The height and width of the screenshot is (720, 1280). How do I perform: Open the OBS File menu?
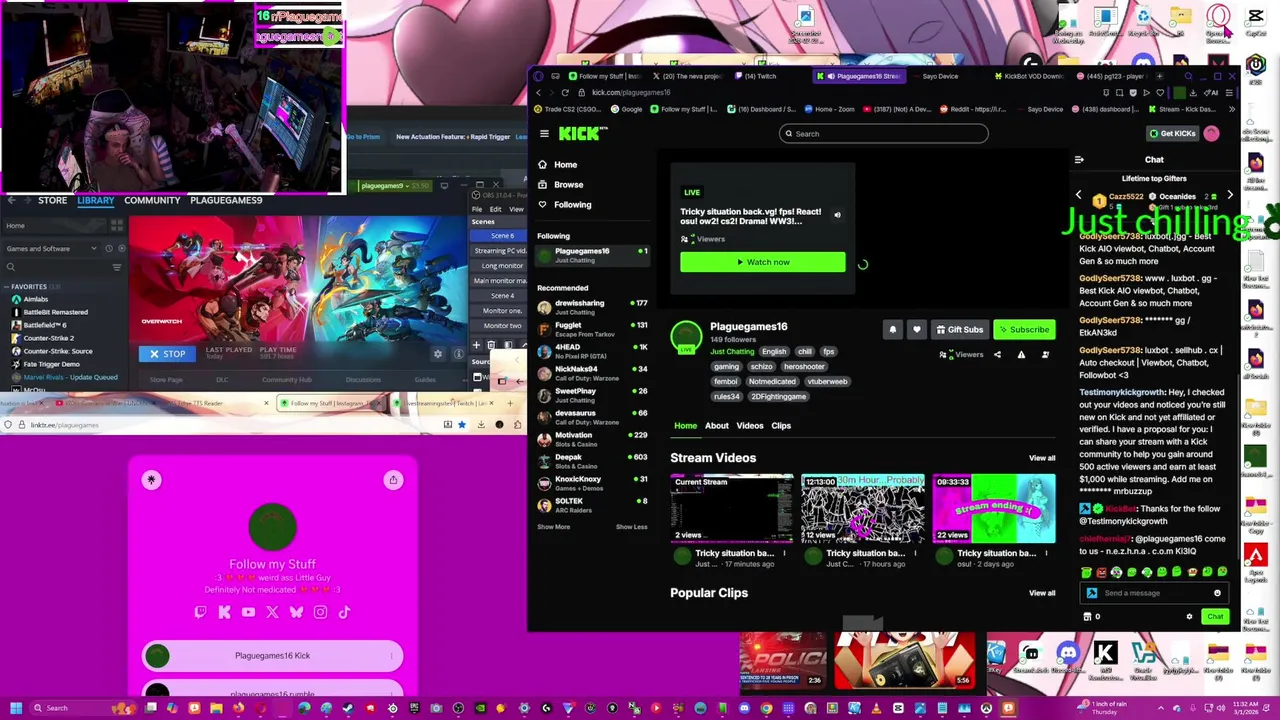coord(477,209)
